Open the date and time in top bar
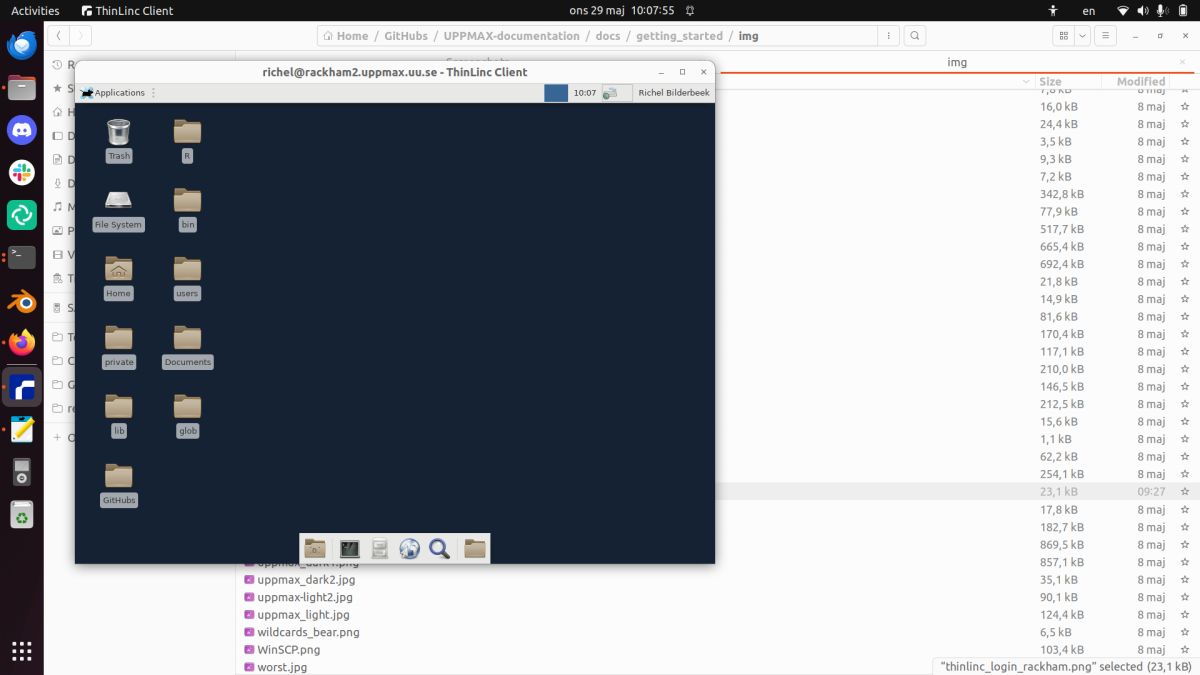Screen dimensions: 1200x675 (x=621, y=10)
